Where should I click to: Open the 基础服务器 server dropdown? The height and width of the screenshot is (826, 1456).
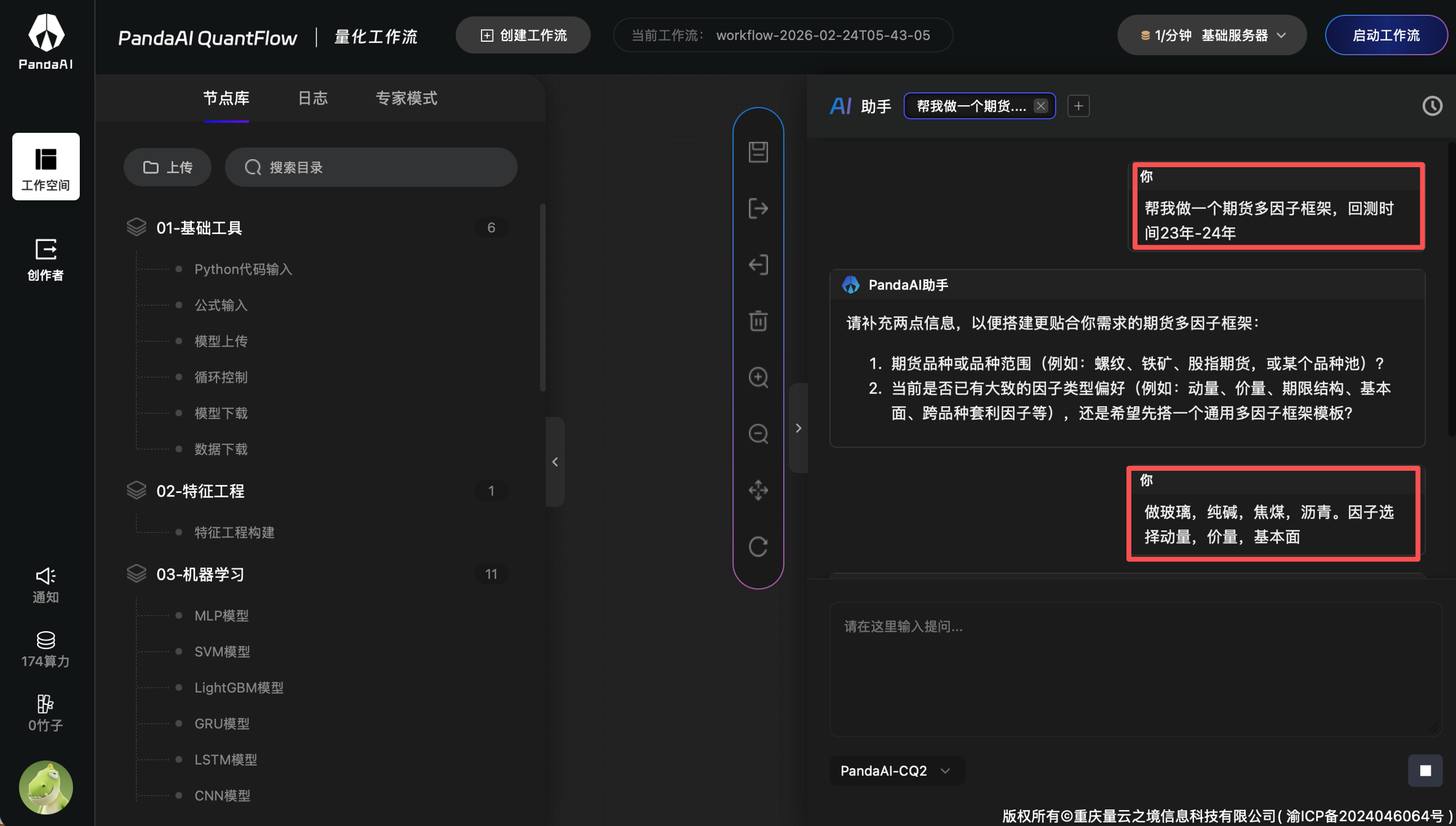pos(1212,35)
